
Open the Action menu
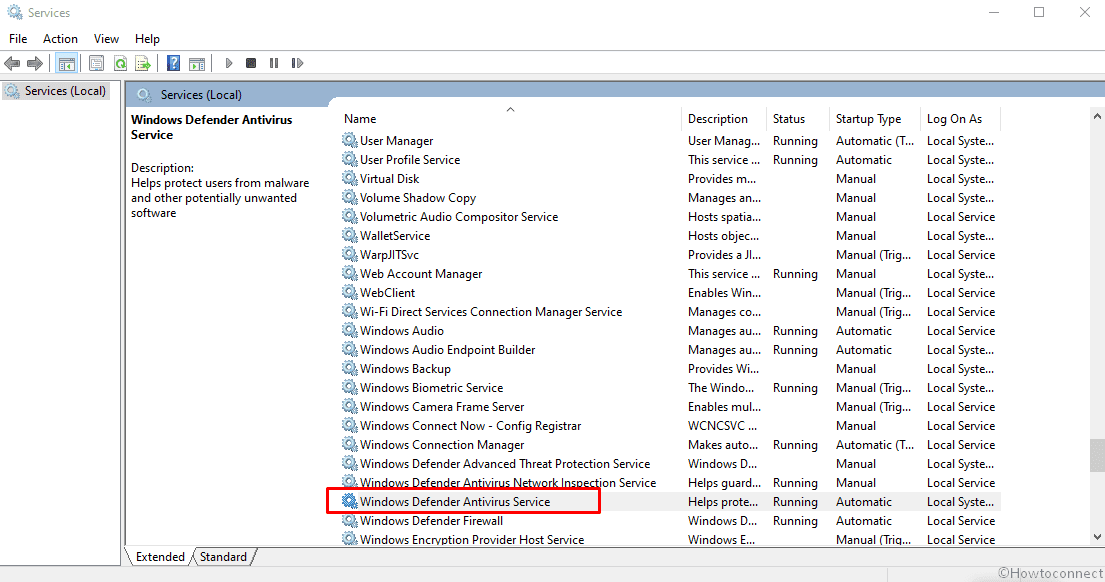pyautogui.click(x=60, y=38)
